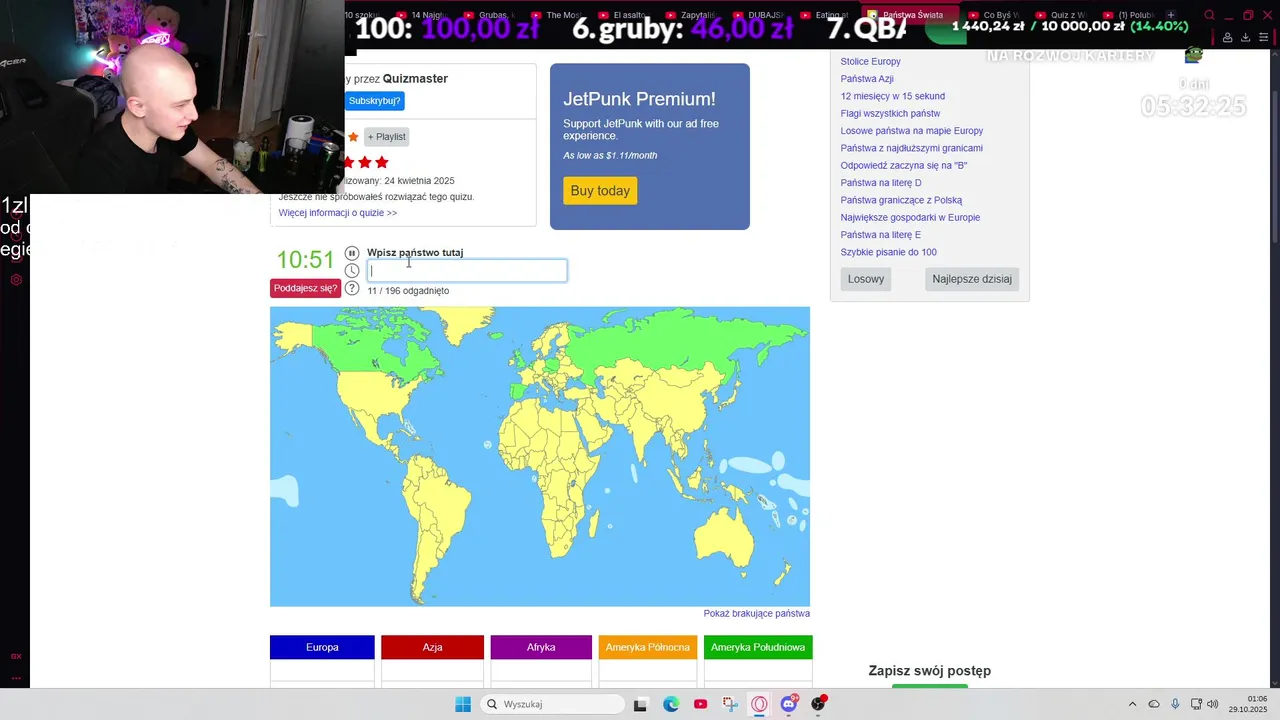Open the red YouTube taskbar app
The width and height of the screenshot is (1280, 720).
pyautogui.click(x=700, y=704)
